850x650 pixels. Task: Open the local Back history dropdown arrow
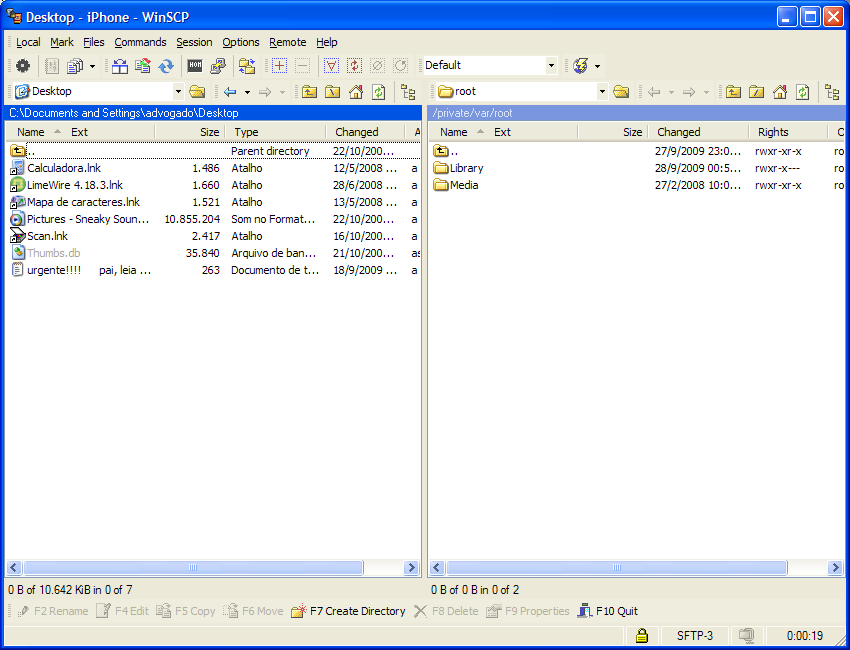247,92
